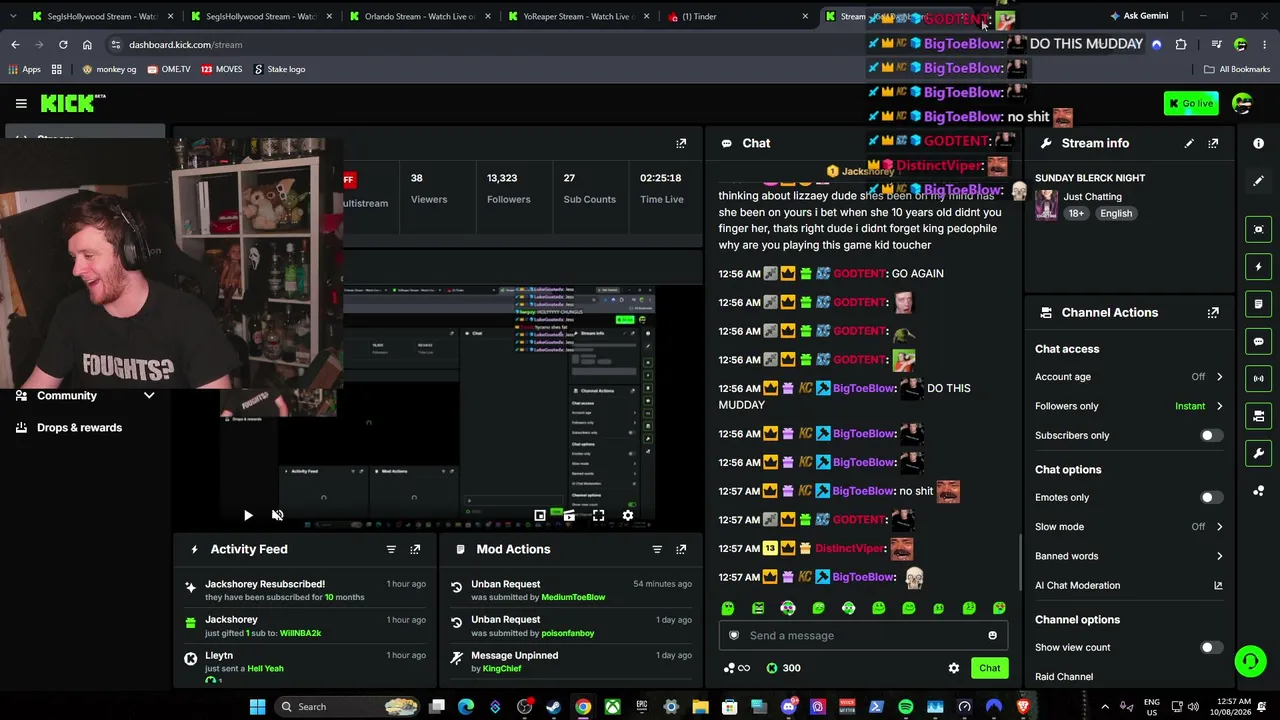Screen dimensions: 1280x720
Task: Toggle the broadcast signal sidebar widget
Action: pos(1258,378)
